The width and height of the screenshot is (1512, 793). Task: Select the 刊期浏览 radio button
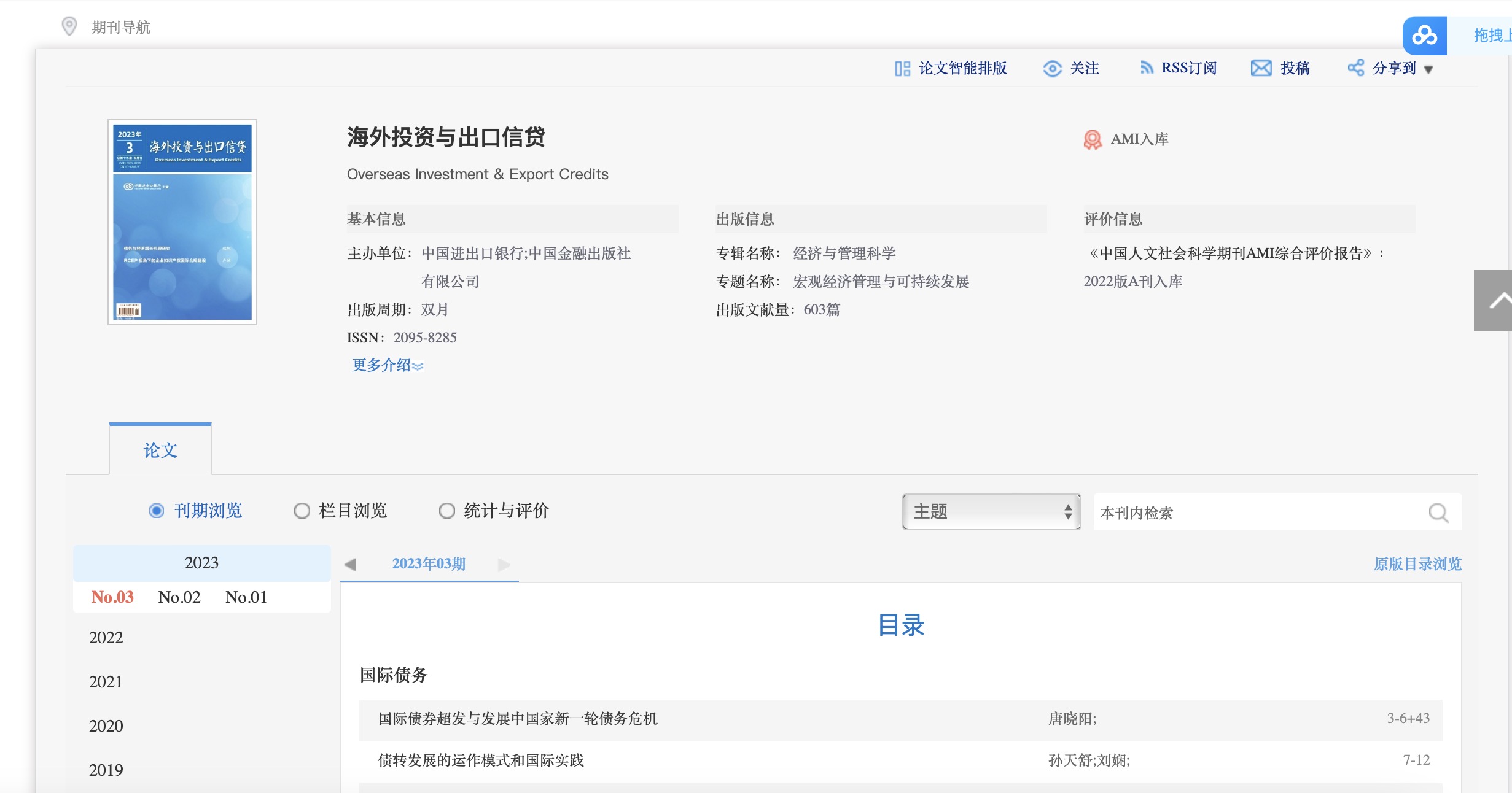coord(157,511)
